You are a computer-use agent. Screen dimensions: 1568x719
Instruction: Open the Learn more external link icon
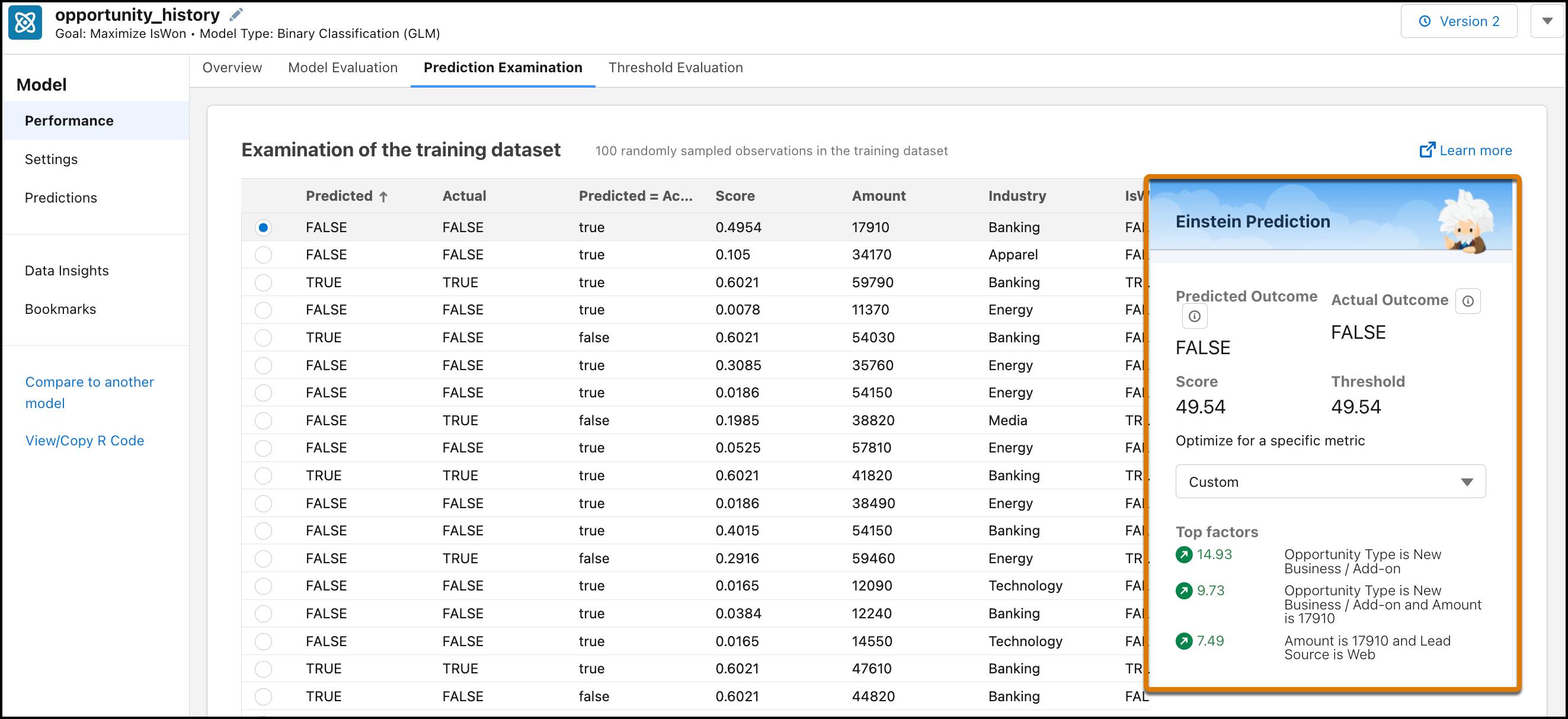(1427, 150)
